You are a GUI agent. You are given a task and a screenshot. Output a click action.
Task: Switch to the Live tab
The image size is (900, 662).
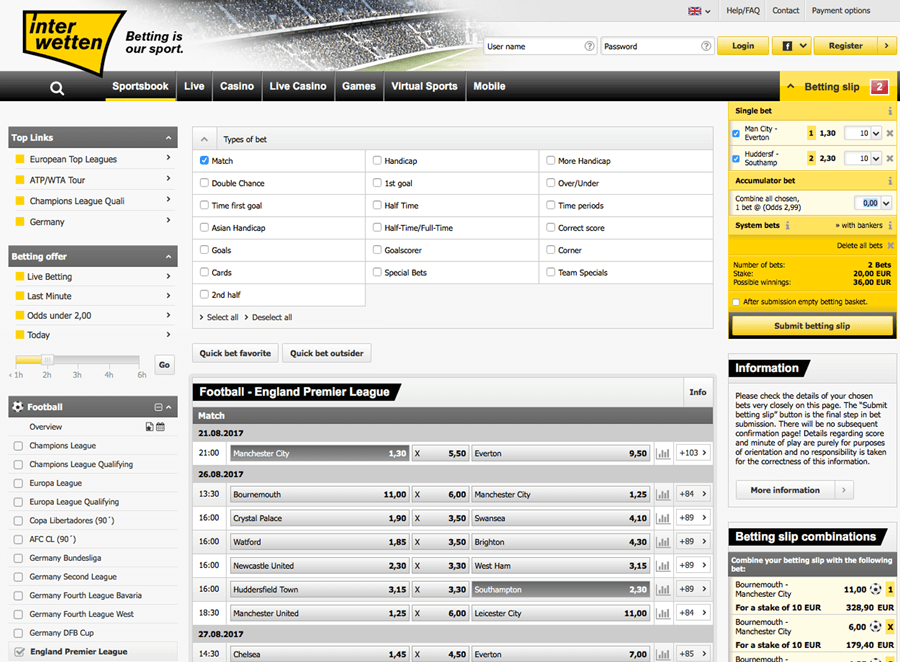tap(194, 86)
